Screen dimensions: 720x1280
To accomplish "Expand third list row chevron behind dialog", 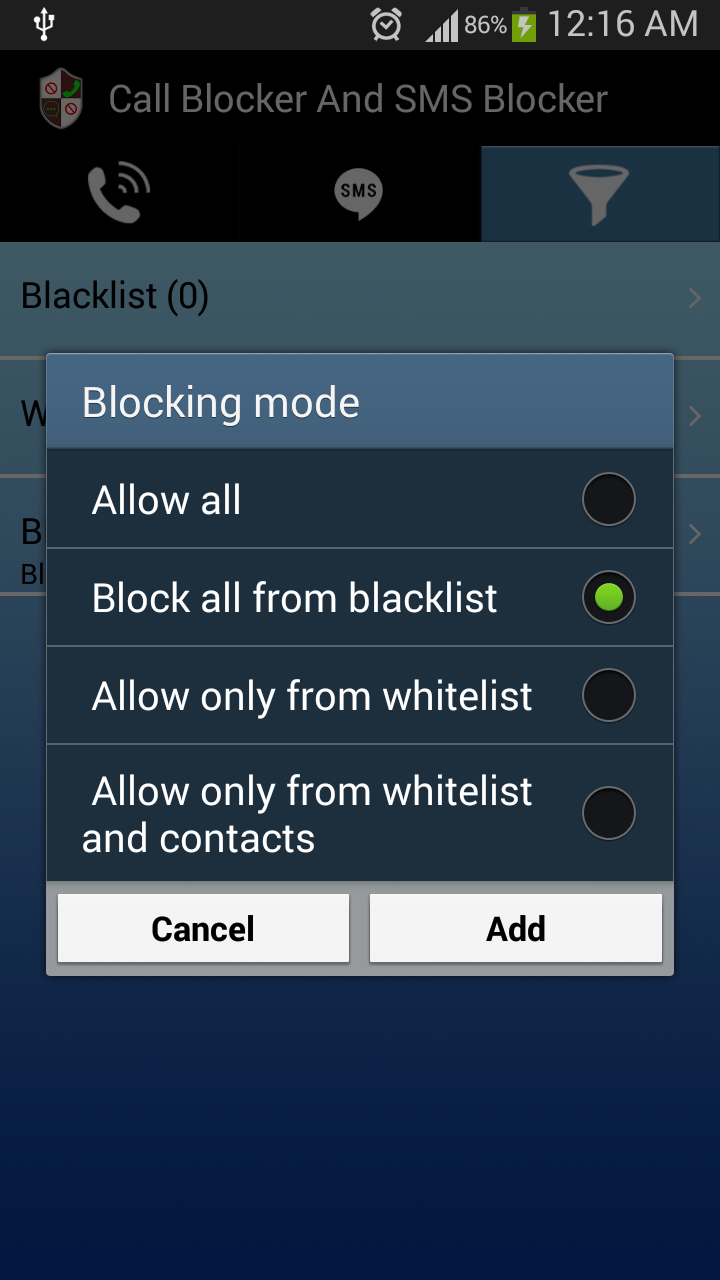I will coord(695,534).
